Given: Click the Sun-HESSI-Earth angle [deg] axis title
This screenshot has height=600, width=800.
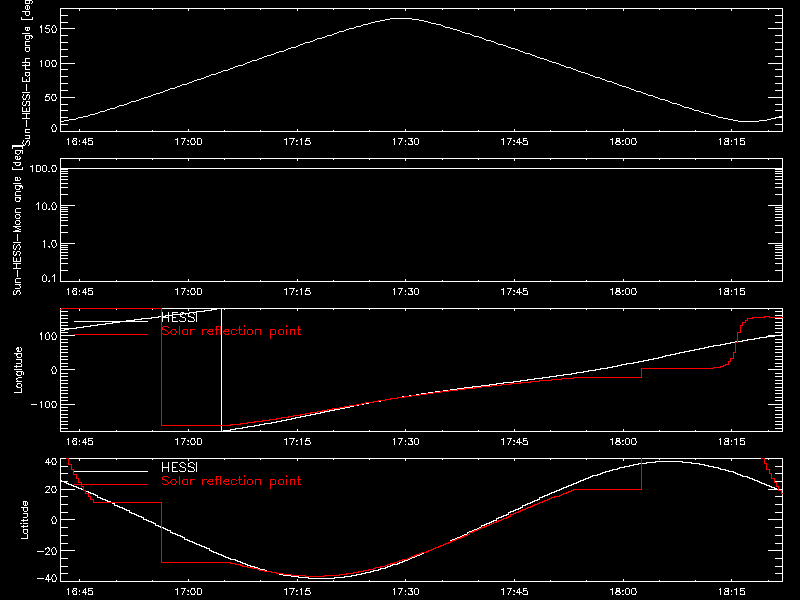Looking at the screenshot, I should tap(27, 71).
